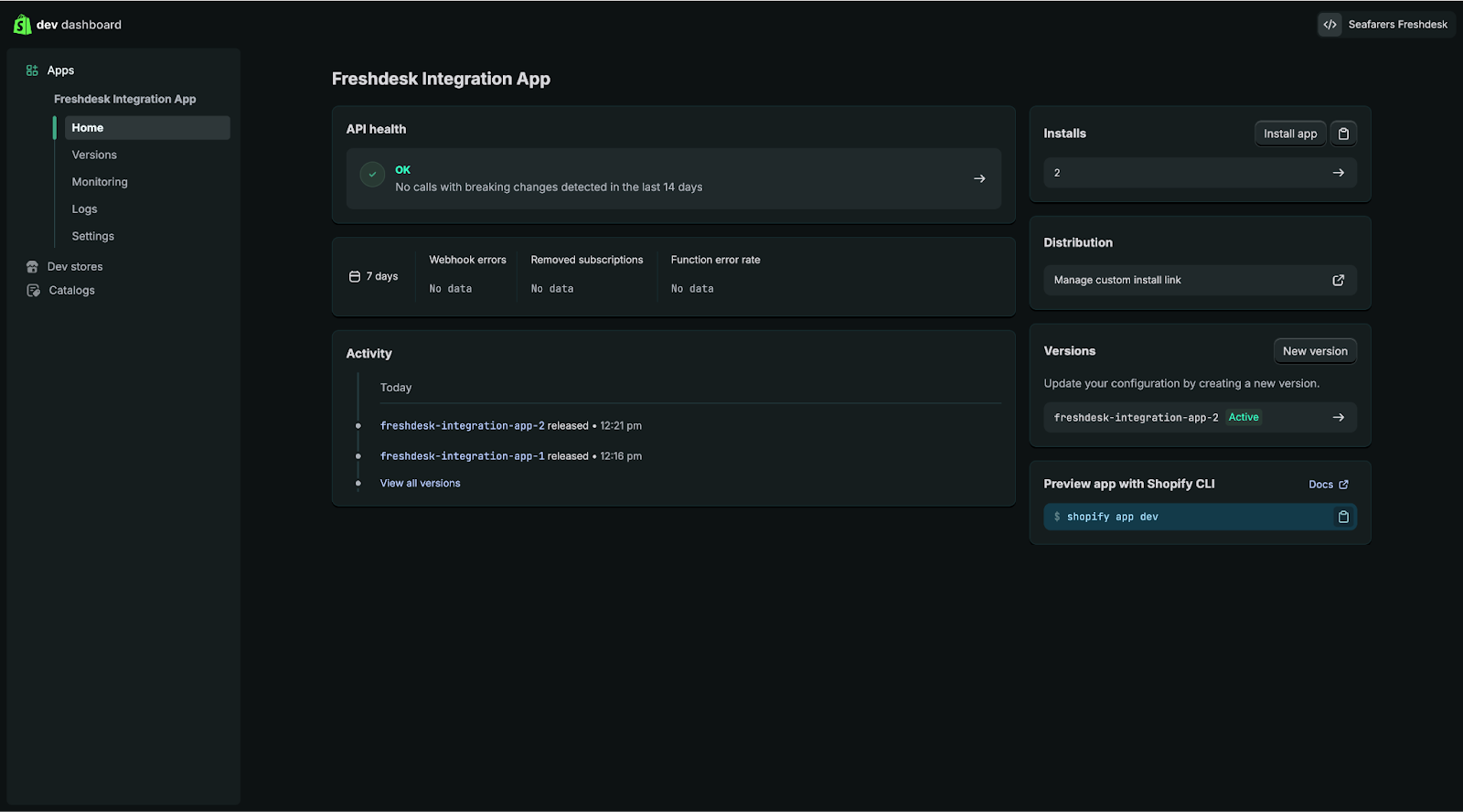1463x812 pixels.
Task: Click the calendar icon beside 7 days
Action: point(355,276)
